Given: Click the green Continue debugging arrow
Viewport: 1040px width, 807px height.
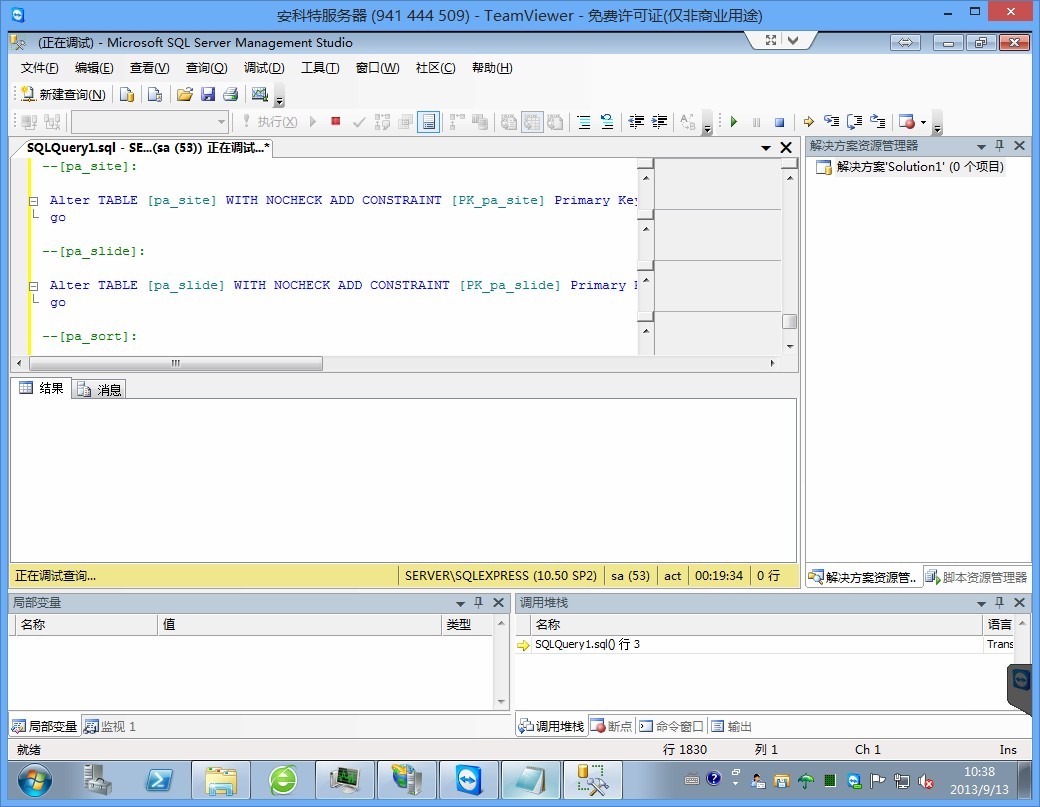Looking at the screenshot, I should coord(734,122).
